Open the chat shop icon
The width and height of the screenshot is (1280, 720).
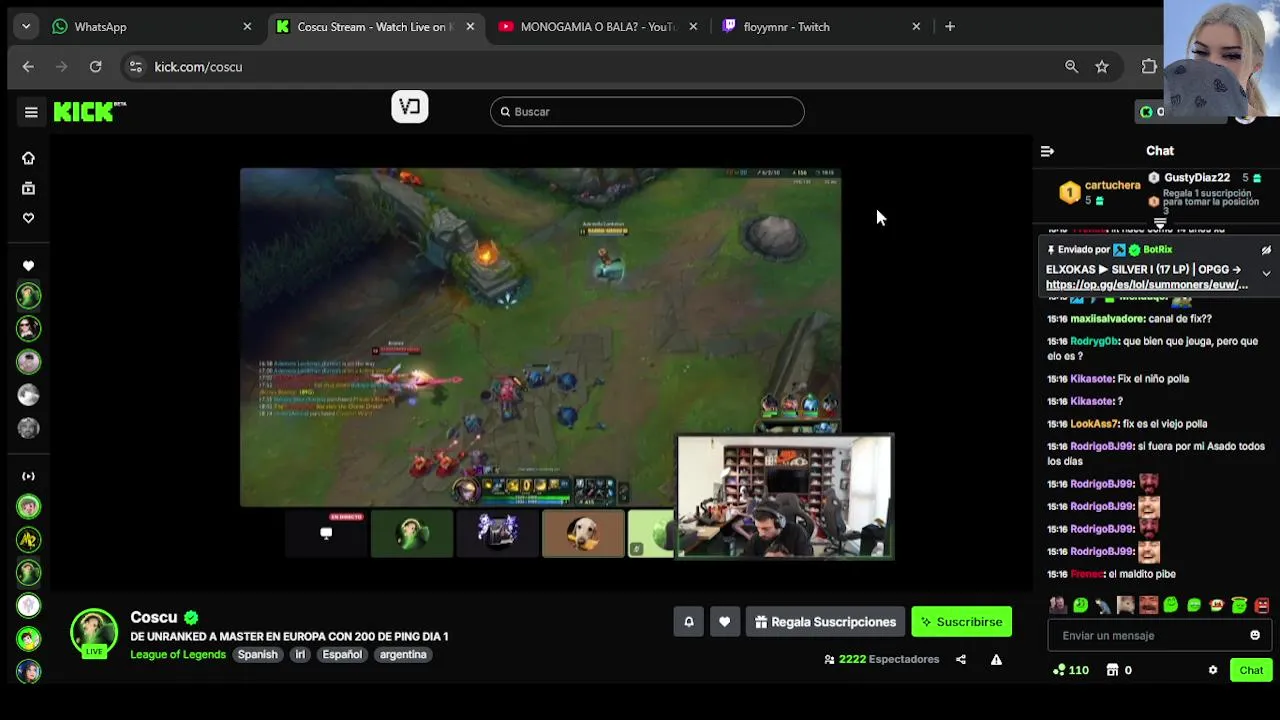(1112, 670)
